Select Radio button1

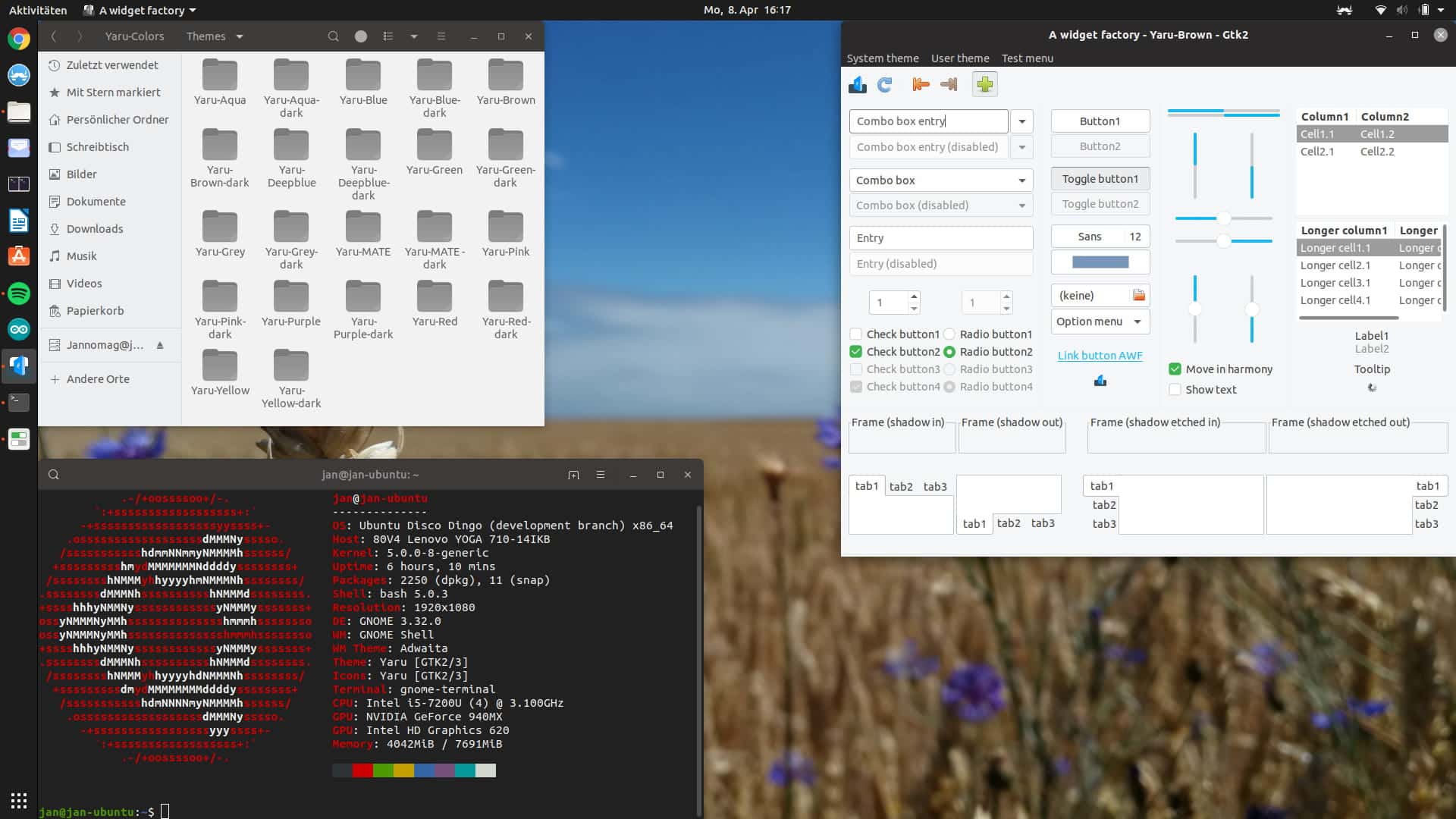pyautogui.click(x=949, y=334)
